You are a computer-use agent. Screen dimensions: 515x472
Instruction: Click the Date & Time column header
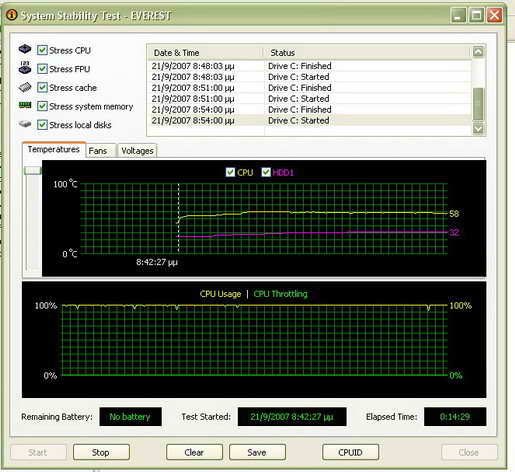[x=206, y=53]
